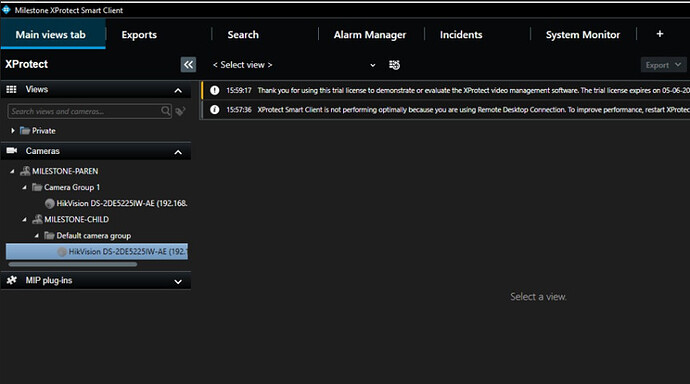Click the 15:59:17 trial license message

pyautogui.click(x=446, y=90)
